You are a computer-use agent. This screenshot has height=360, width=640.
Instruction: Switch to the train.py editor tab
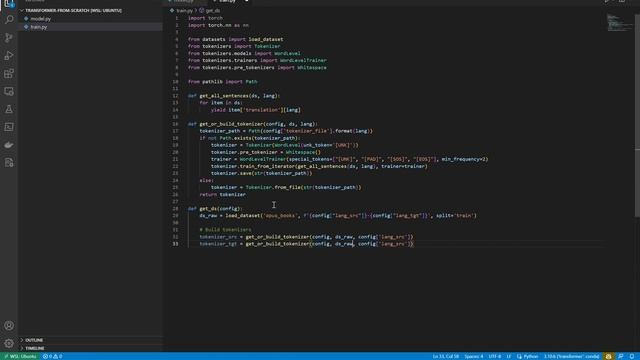click(x=228, y=1)
